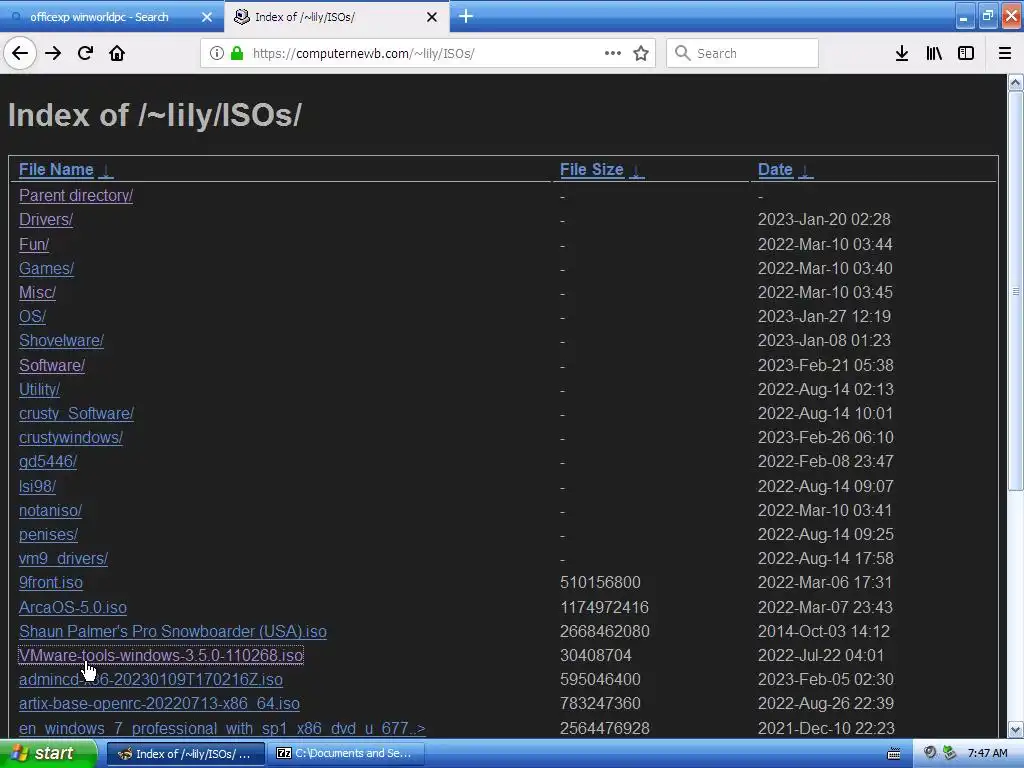Open the Windows Start menu

48,754
